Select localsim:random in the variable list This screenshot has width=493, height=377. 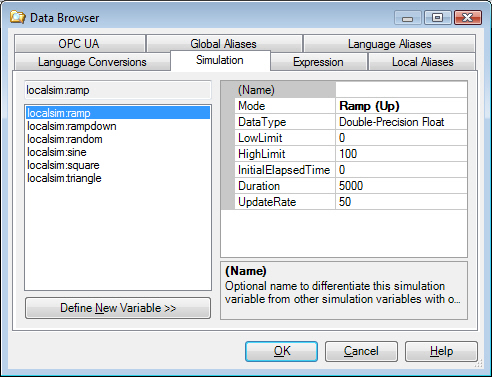pos(65,139)
